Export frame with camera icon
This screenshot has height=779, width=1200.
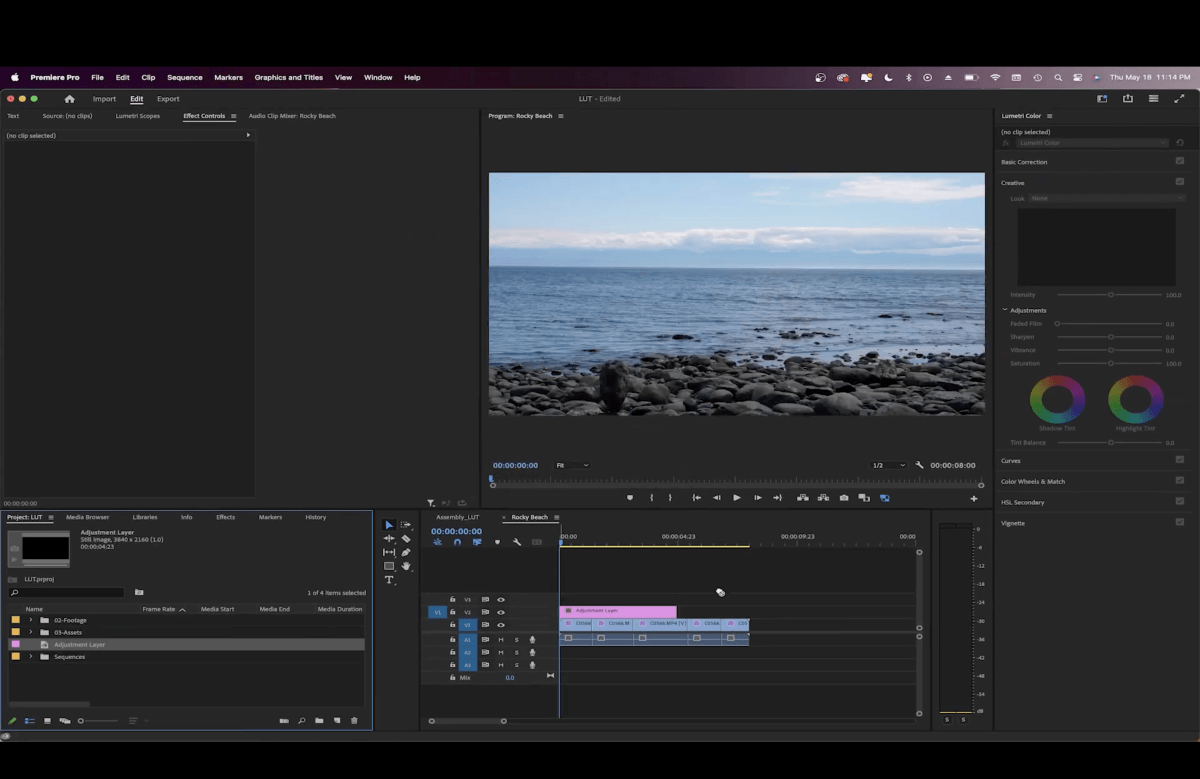[844, 498]
